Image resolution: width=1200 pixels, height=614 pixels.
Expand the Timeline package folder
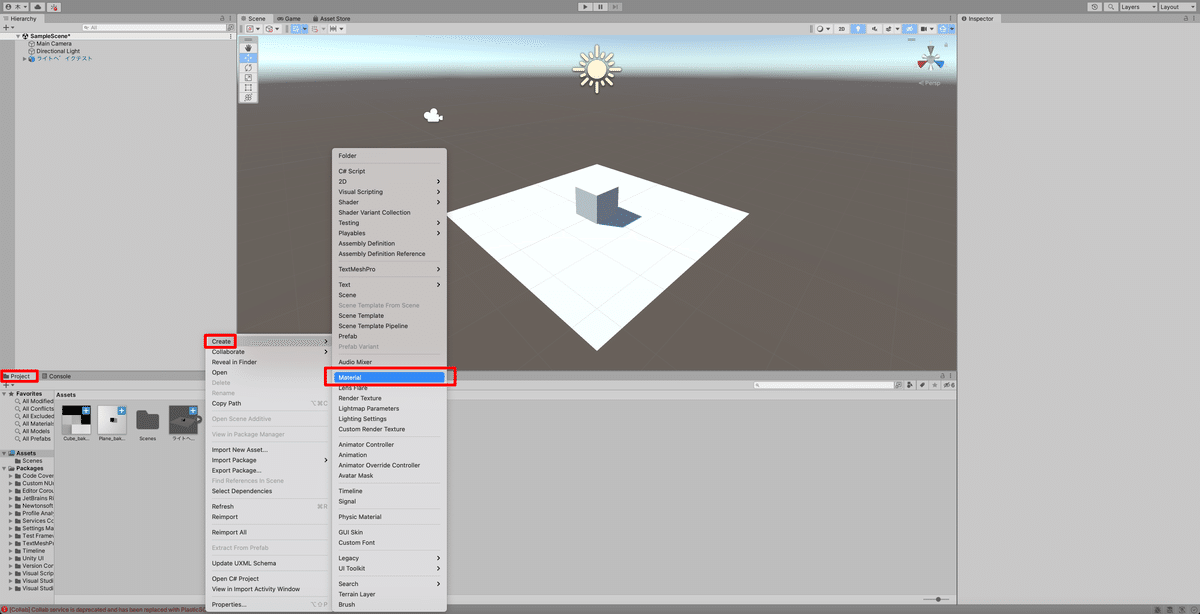tap(11, 550)
